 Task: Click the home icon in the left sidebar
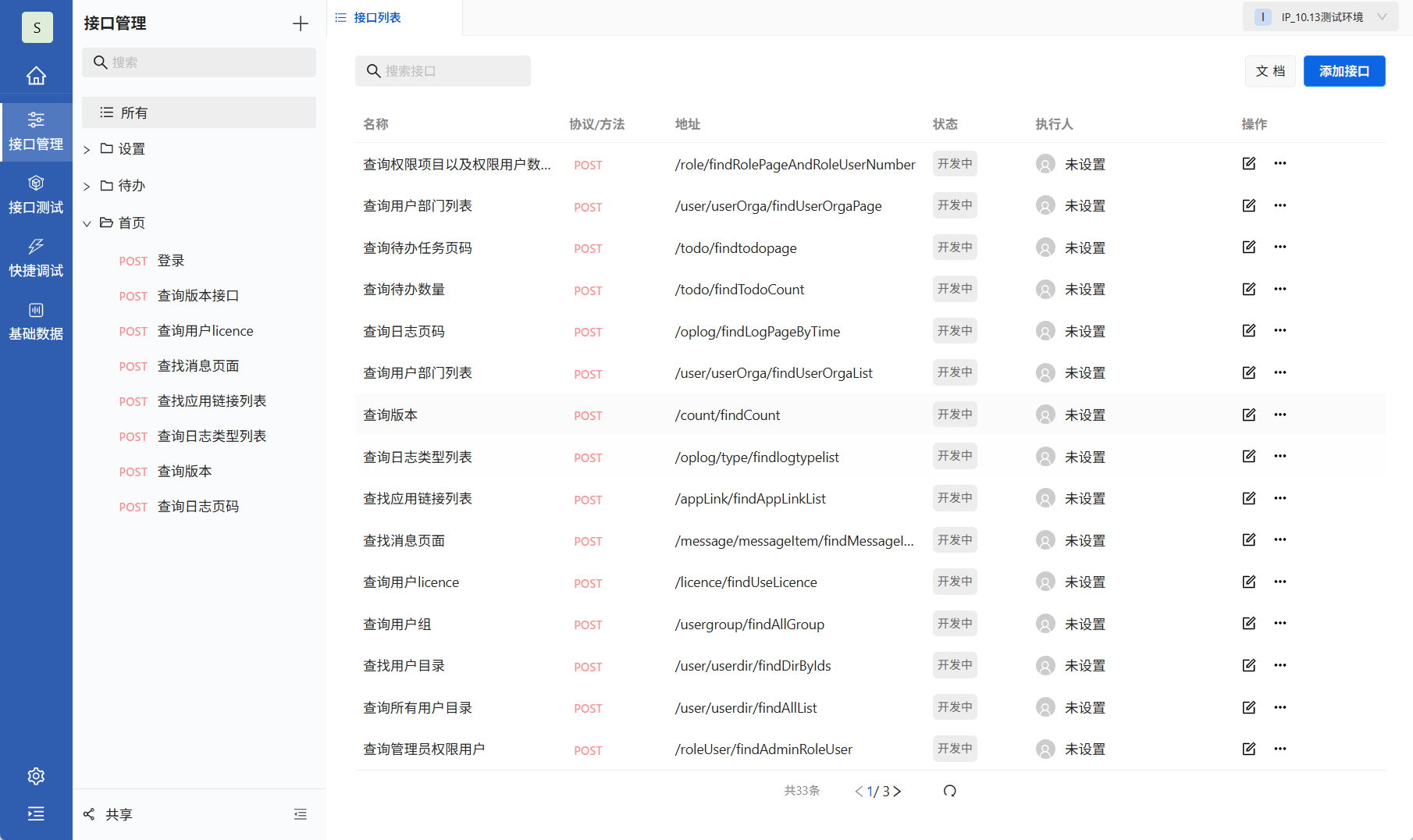tap(36, 75)
